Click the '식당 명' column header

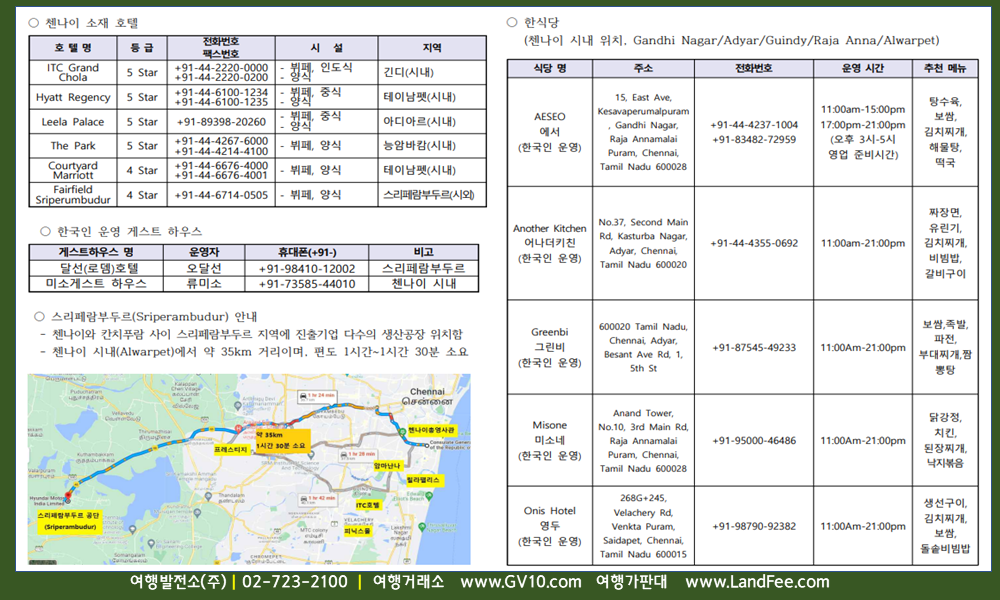[x=550, y=68]
